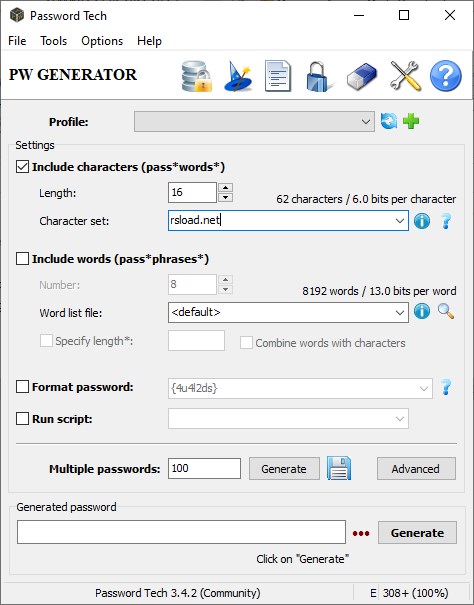Click info icon beside Word list file
Image resolution: width=474 pixels, height=605 pixels.
coord(422,311)
